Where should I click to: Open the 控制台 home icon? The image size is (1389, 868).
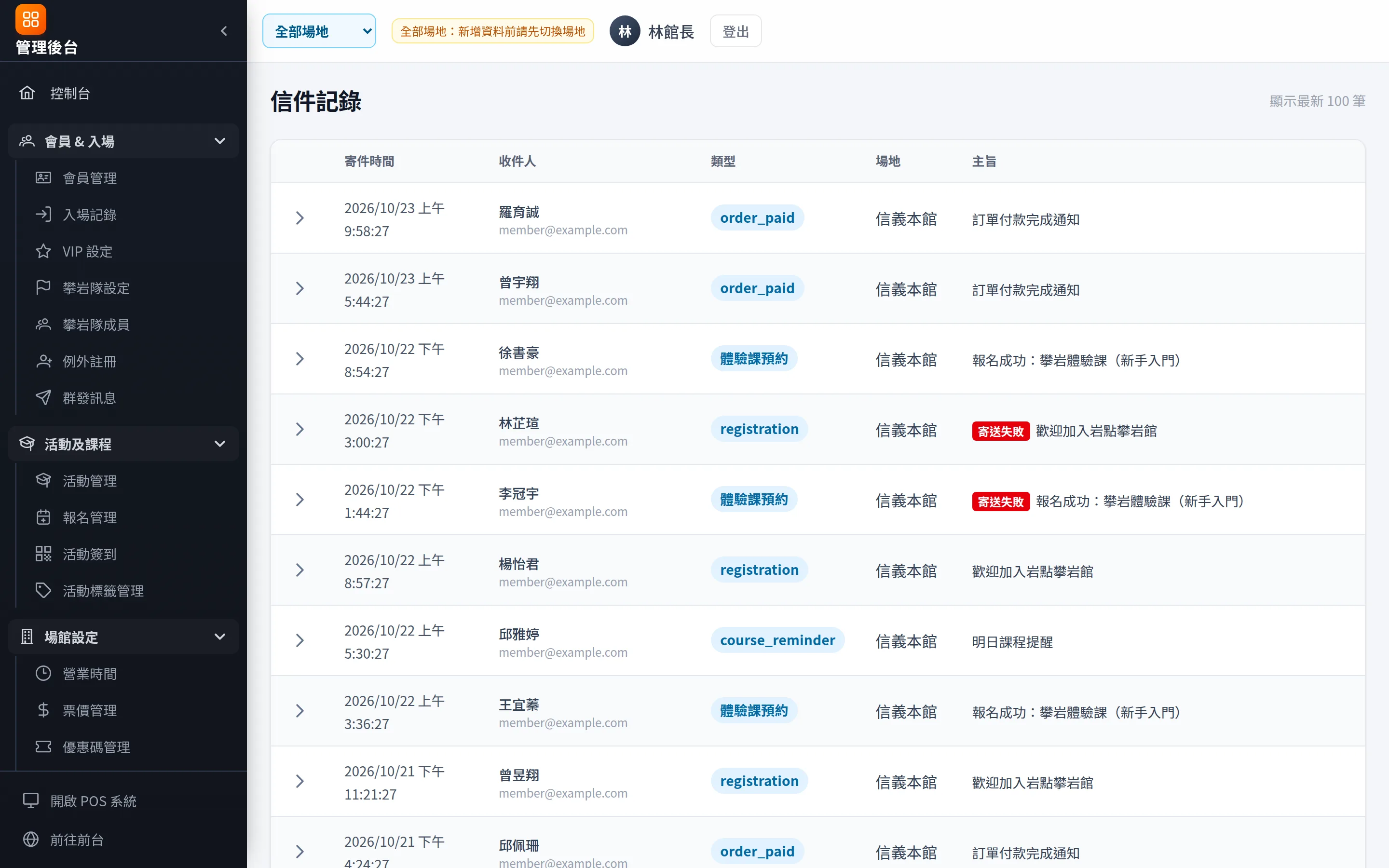(27, 93)
